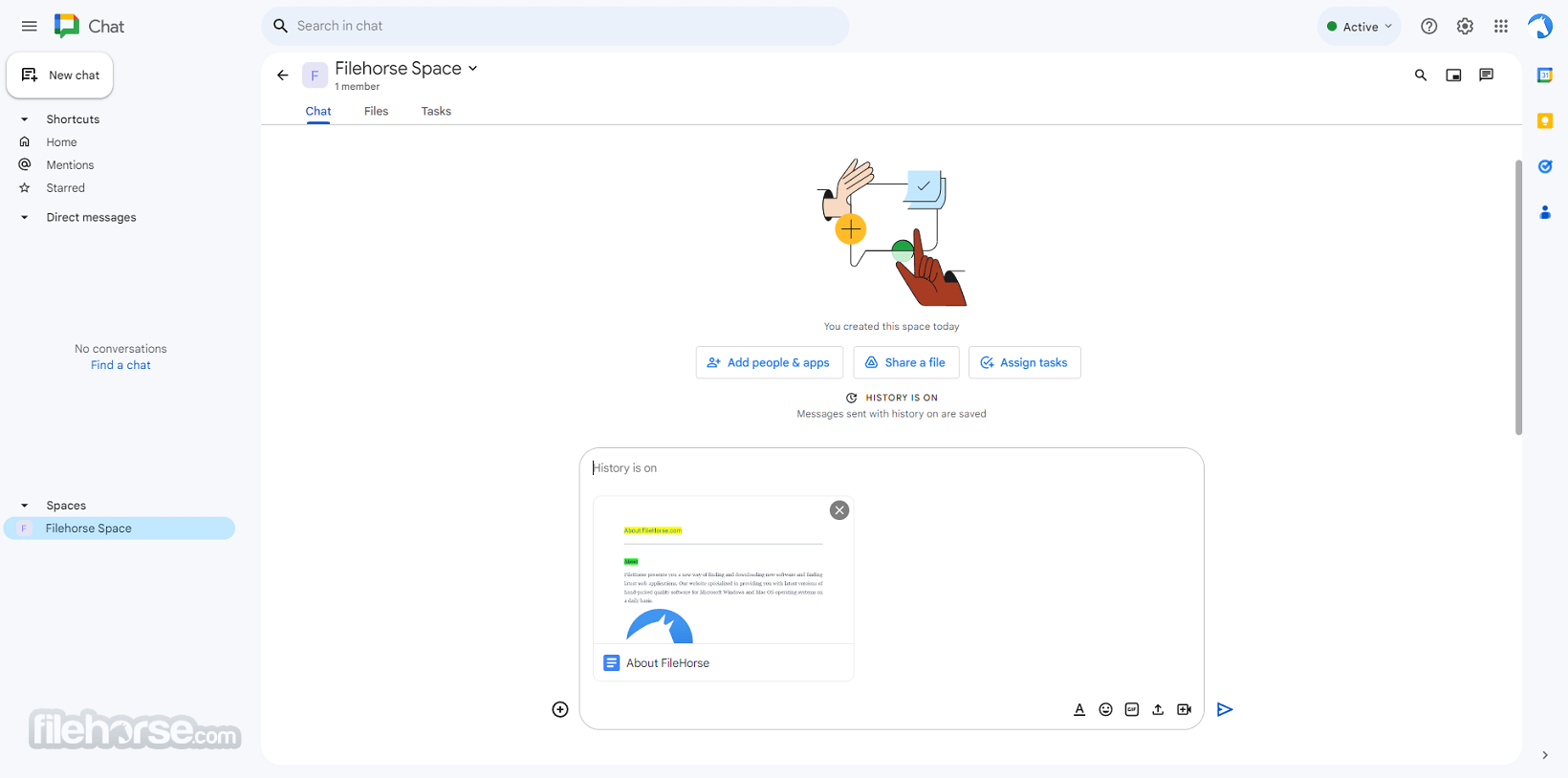This screenshot has height=778, width=1568.
Task: Click the chat area vertical scrollbar
Action: tap(1518, 296)
